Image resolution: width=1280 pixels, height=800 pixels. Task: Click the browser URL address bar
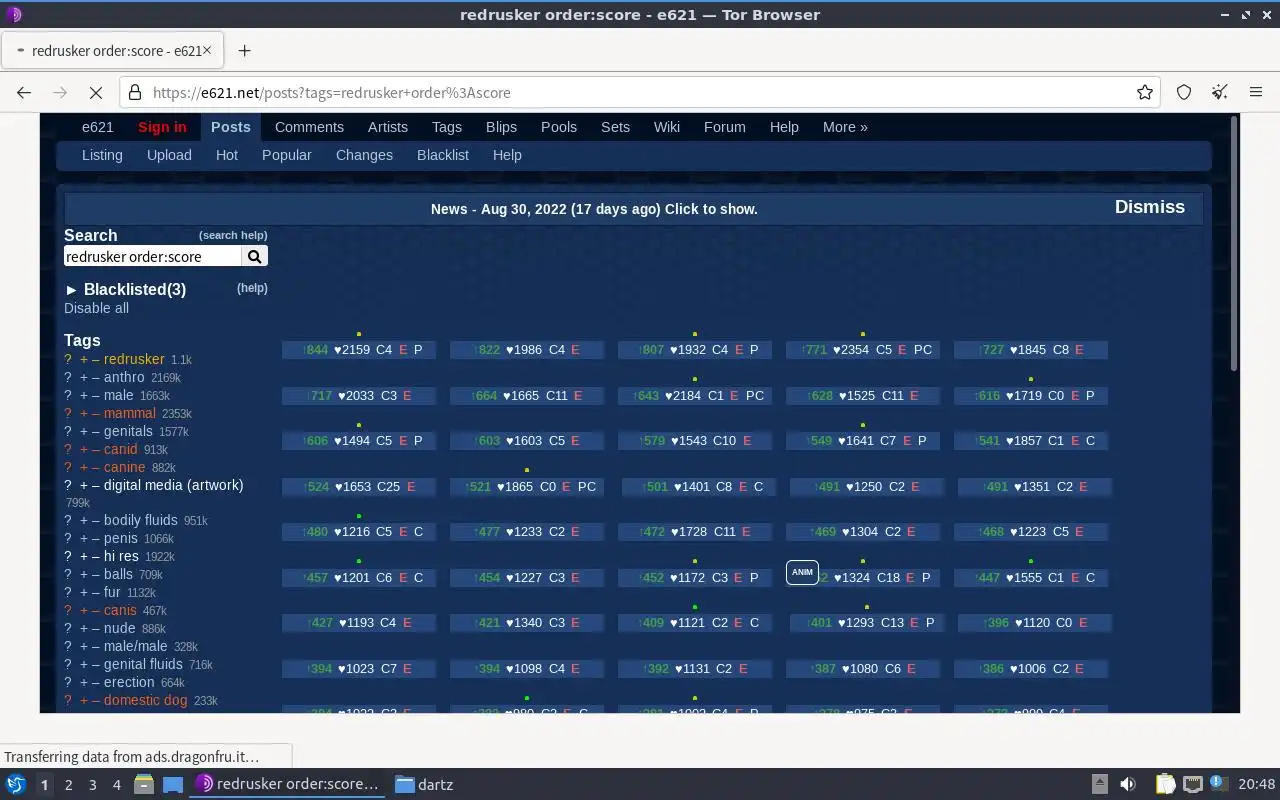640,92
